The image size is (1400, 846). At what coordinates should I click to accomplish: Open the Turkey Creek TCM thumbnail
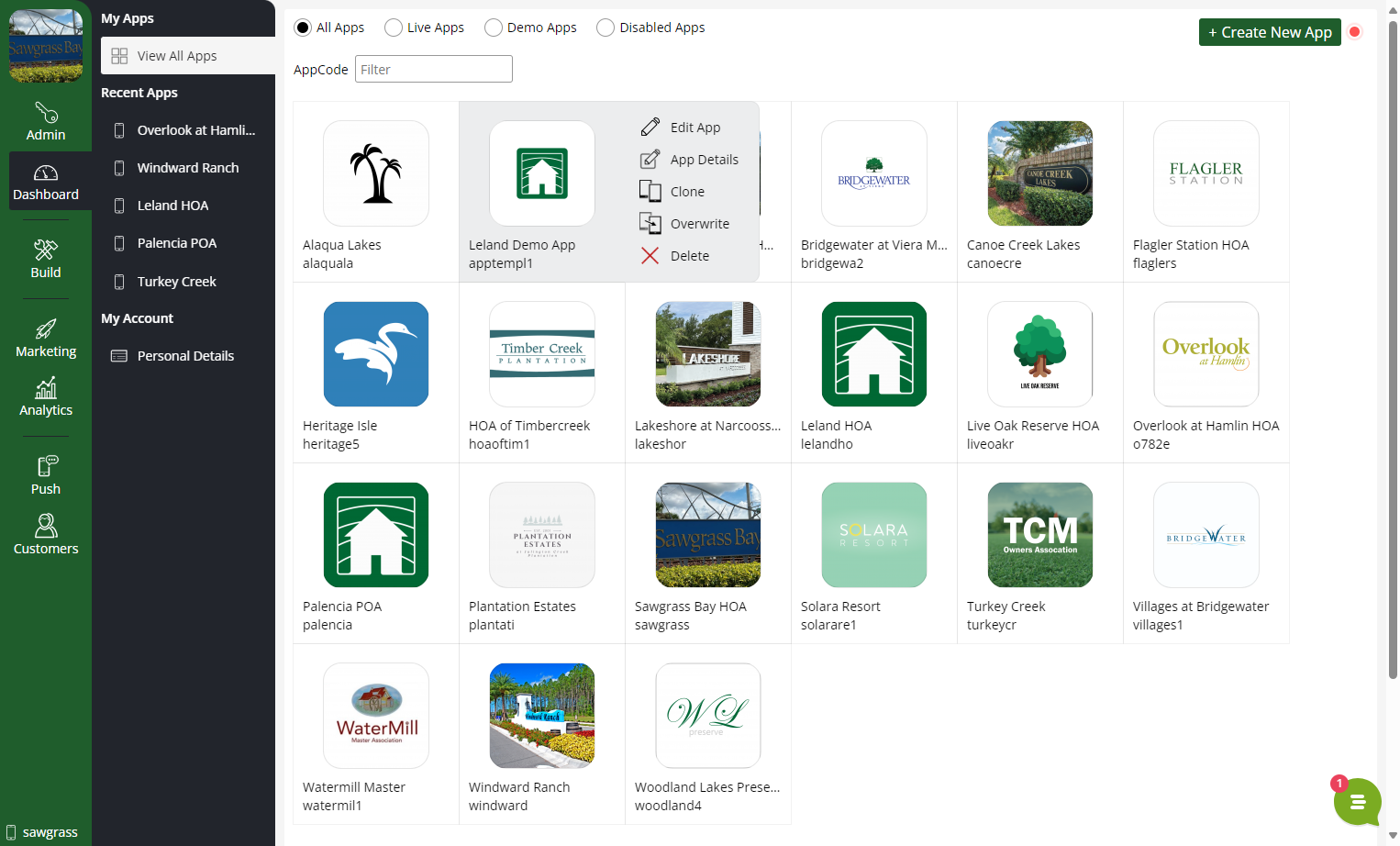pos(1040,535)
